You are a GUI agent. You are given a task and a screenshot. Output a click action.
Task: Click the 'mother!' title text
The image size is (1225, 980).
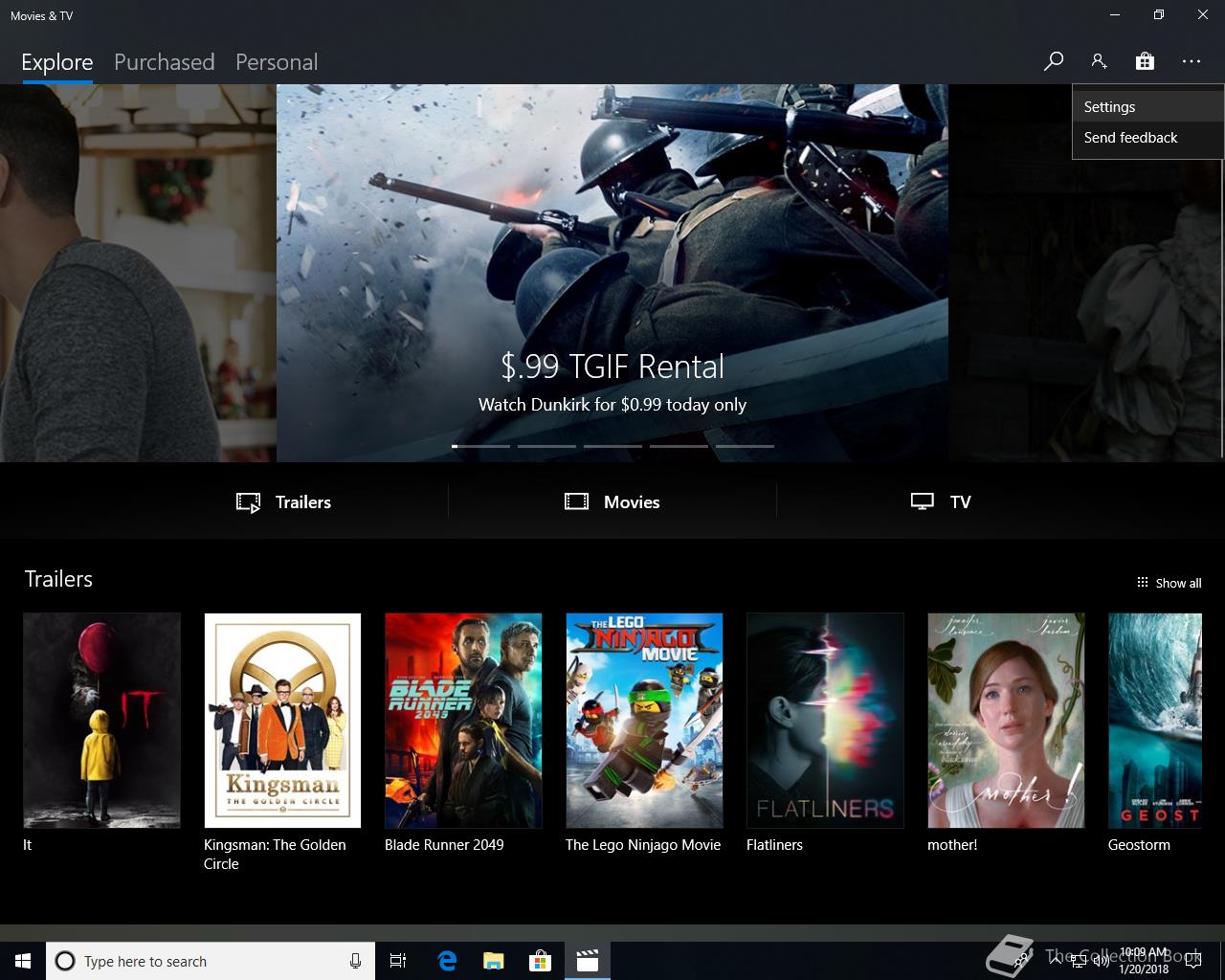pos(952,845)
